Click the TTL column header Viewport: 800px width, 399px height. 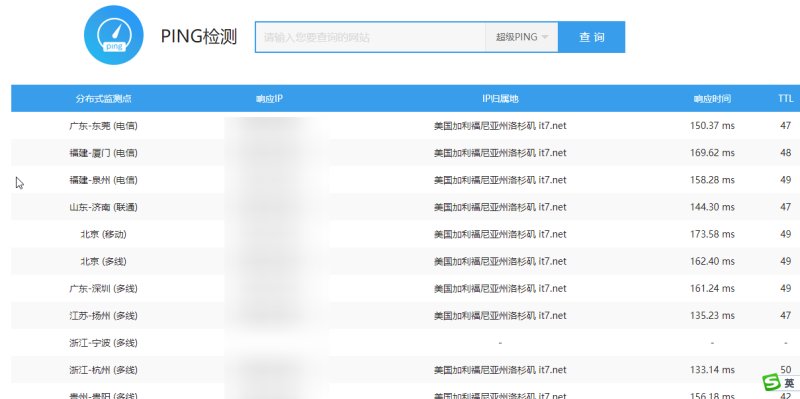pos(786,98)
